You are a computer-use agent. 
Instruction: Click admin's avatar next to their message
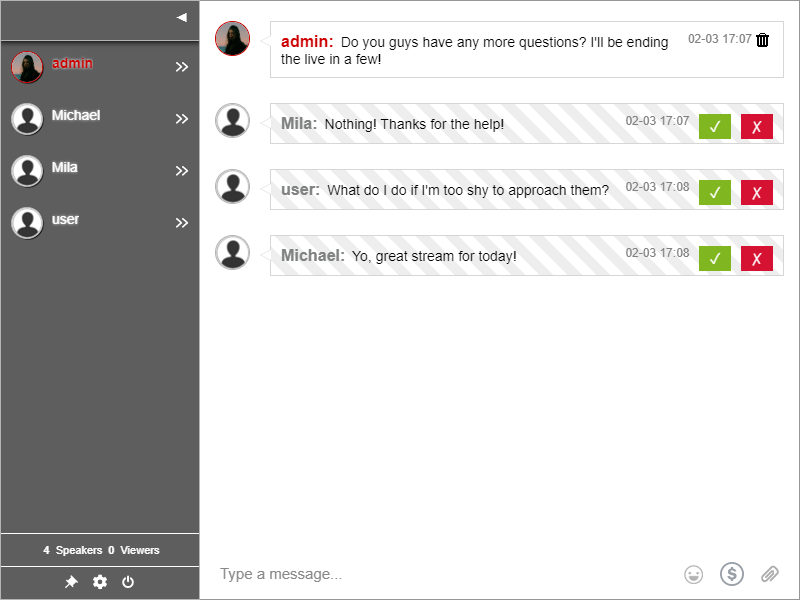[x=233, y=38]
